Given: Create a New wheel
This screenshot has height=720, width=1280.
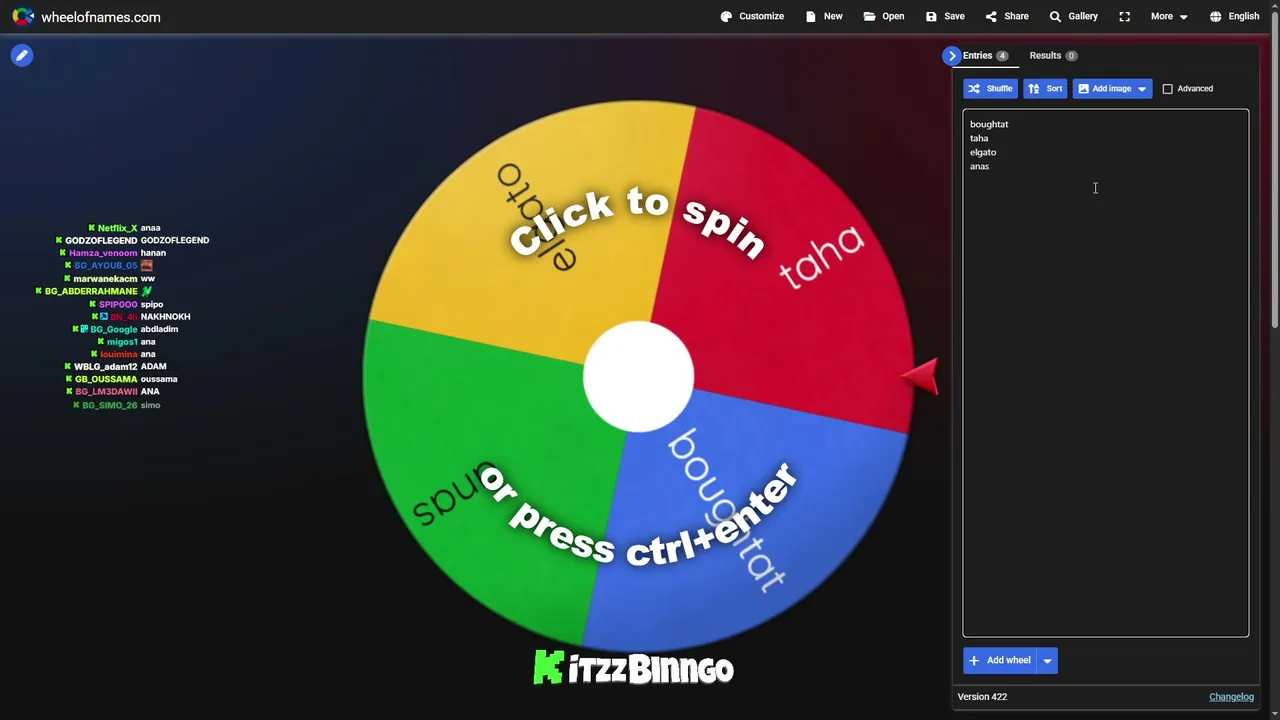Looking at the screenshot, I should pyautogui.click(x=824, y=16).
